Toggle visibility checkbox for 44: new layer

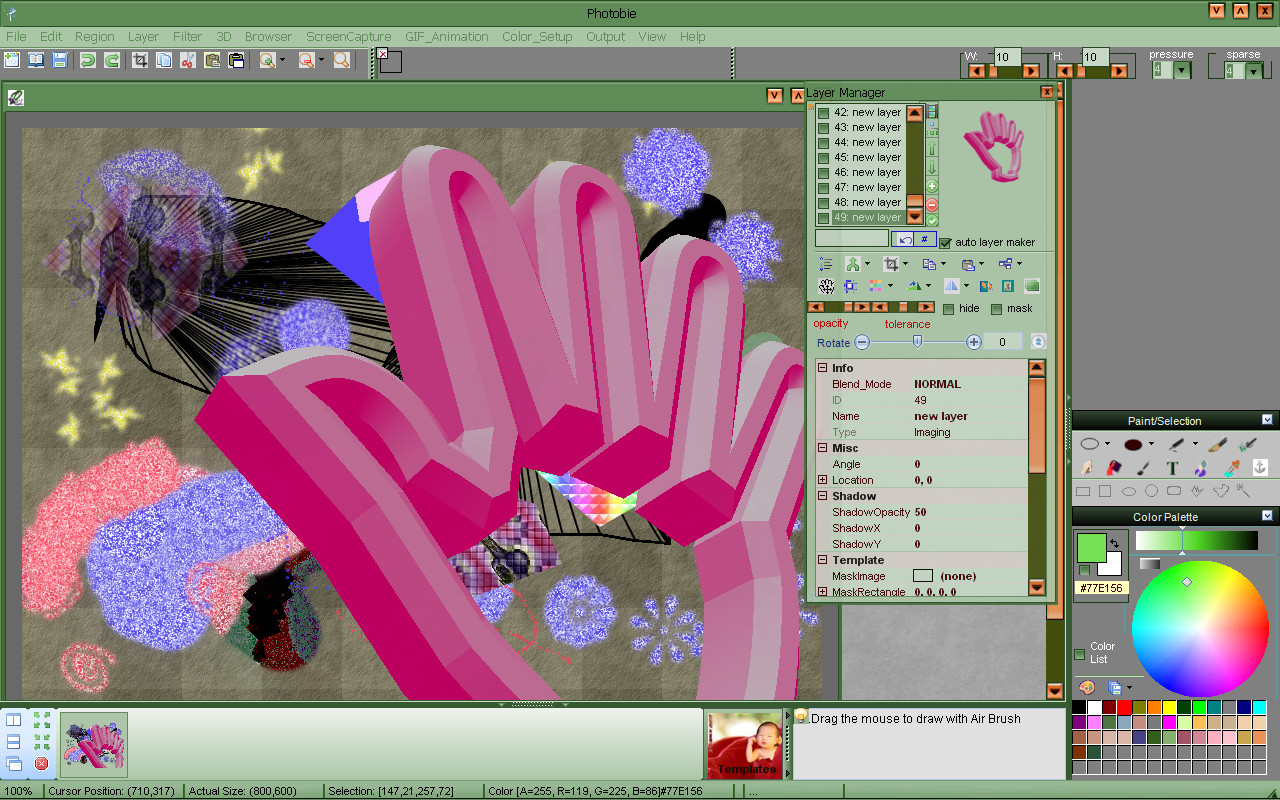point(823,143)
